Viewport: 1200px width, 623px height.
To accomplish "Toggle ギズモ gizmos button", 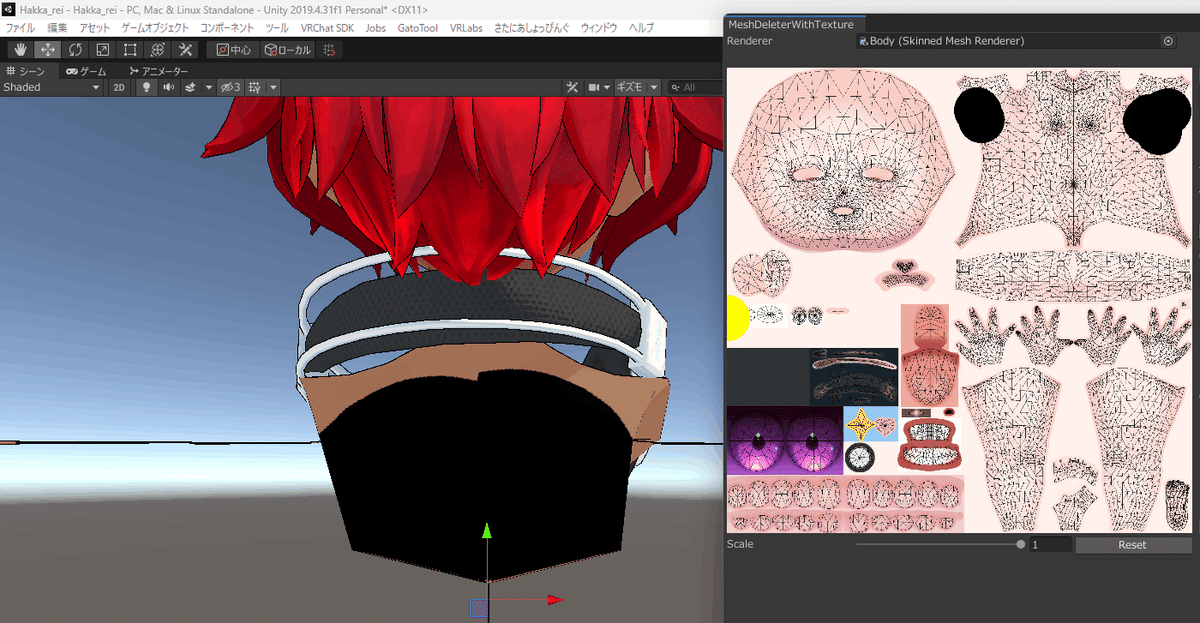I will pos(630,88).
